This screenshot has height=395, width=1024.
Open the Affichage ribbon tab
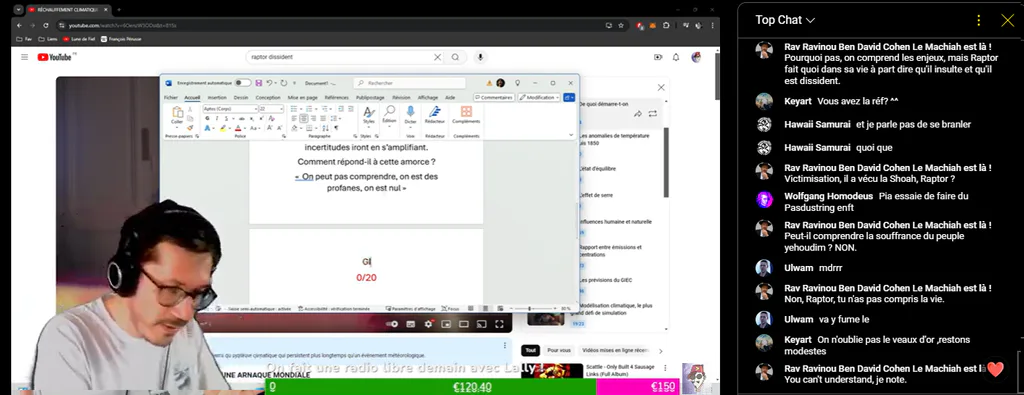[428, 97]
